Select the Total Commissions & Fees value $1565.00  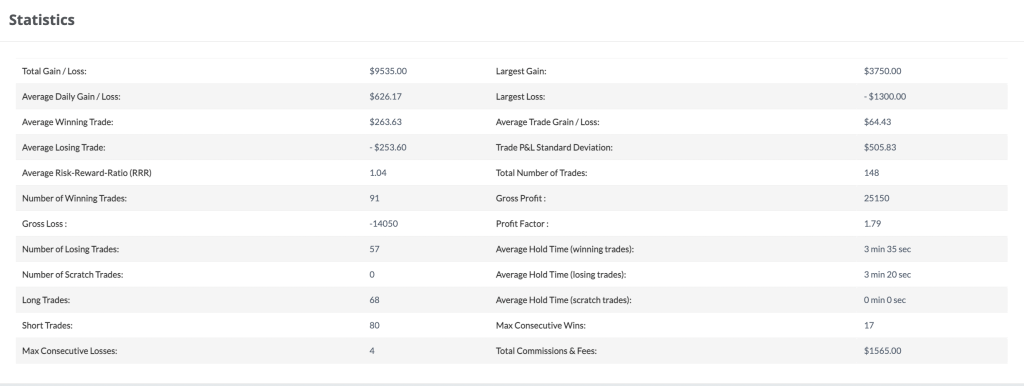pos(882,351)
